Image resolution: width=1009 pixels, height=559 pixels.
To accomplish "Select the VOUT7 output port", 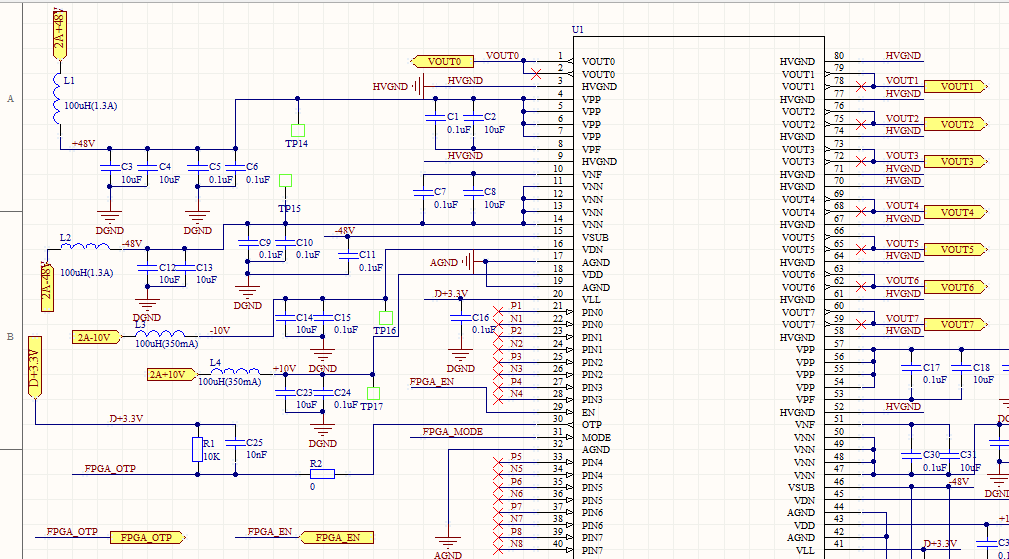I will tap(956, 325).
